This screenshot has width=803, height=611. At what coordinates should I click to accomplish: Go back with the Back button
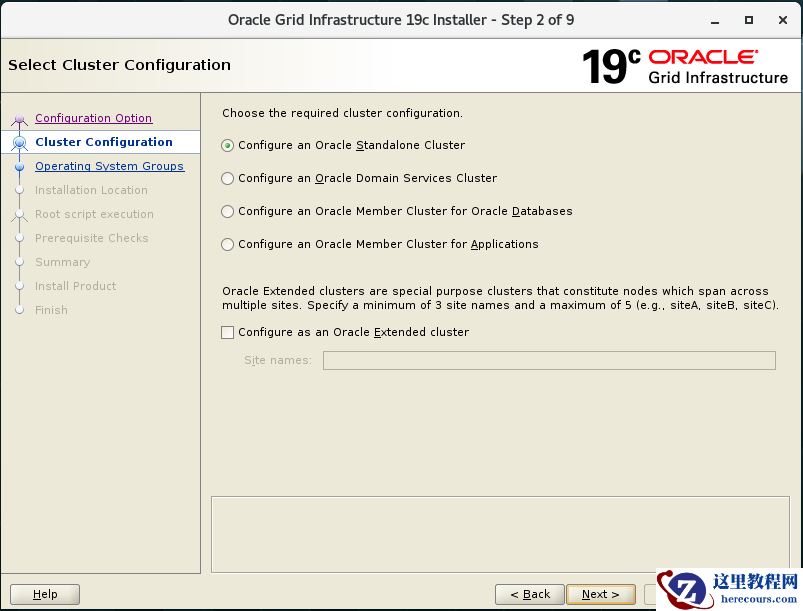530,594
